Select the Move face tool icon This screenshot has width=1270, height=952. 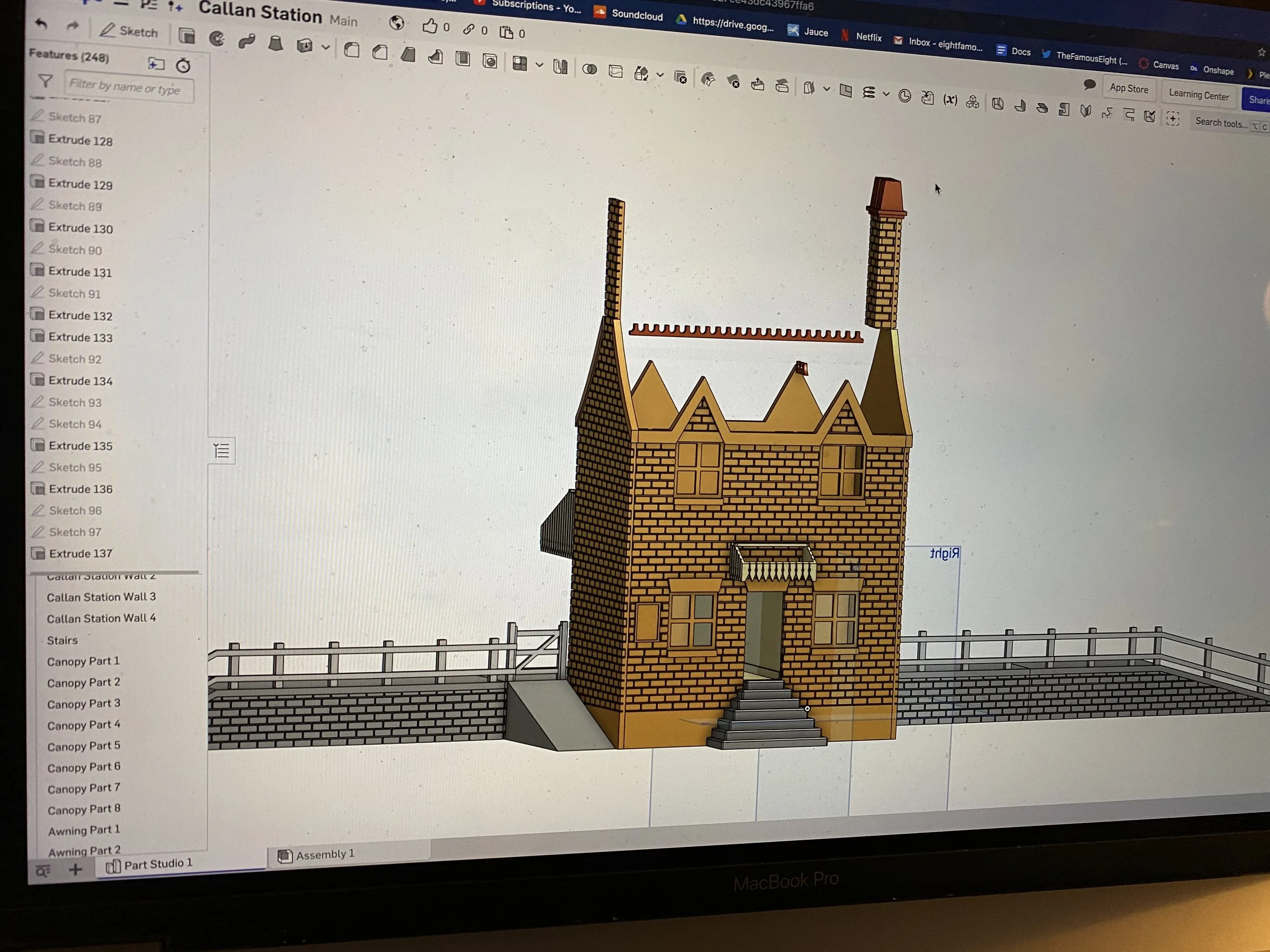(758, 84)
